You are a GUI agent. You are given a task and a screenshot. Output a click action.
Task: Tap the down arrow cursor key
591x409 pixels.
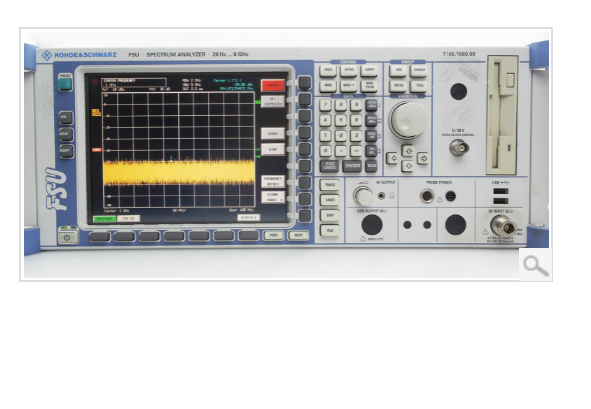408,165
